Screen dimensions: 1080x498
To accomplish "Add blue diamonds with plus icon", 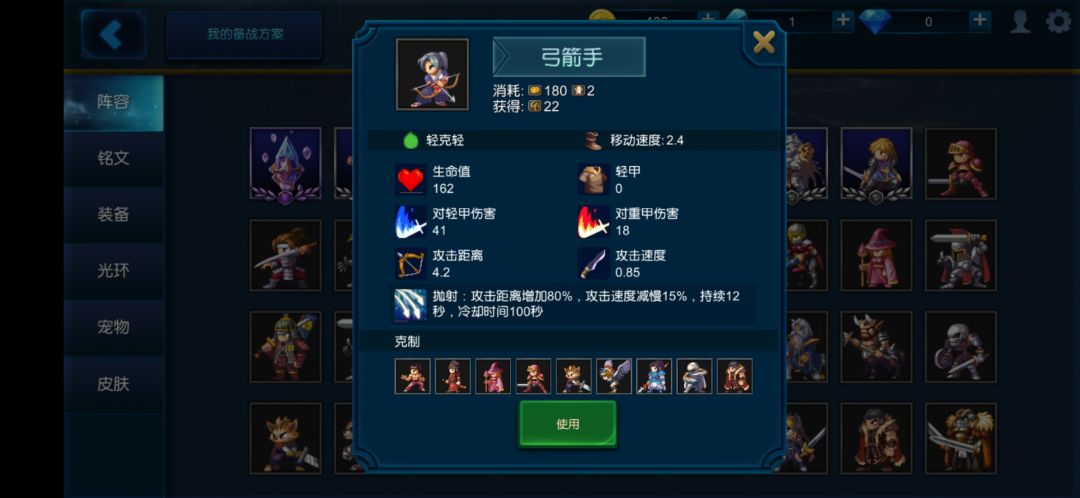I will coord(979,21).
